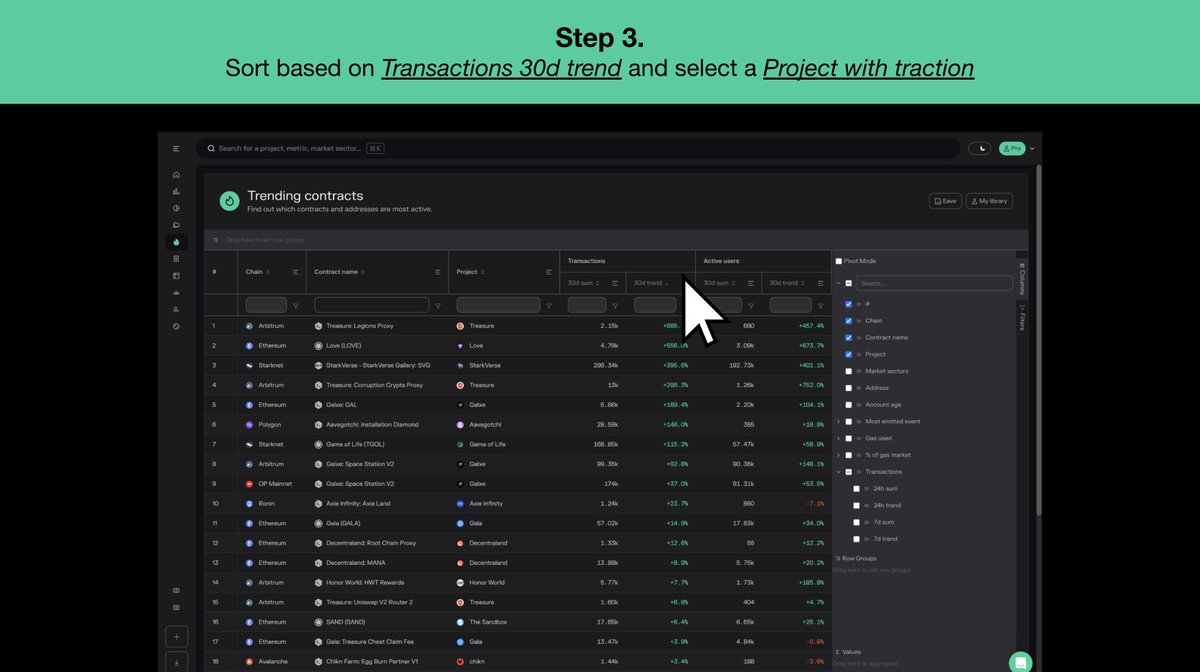The image size is (1200, 672).
Task: Click the Game of Life (TGOL) contract
Action: pos(355,444)
